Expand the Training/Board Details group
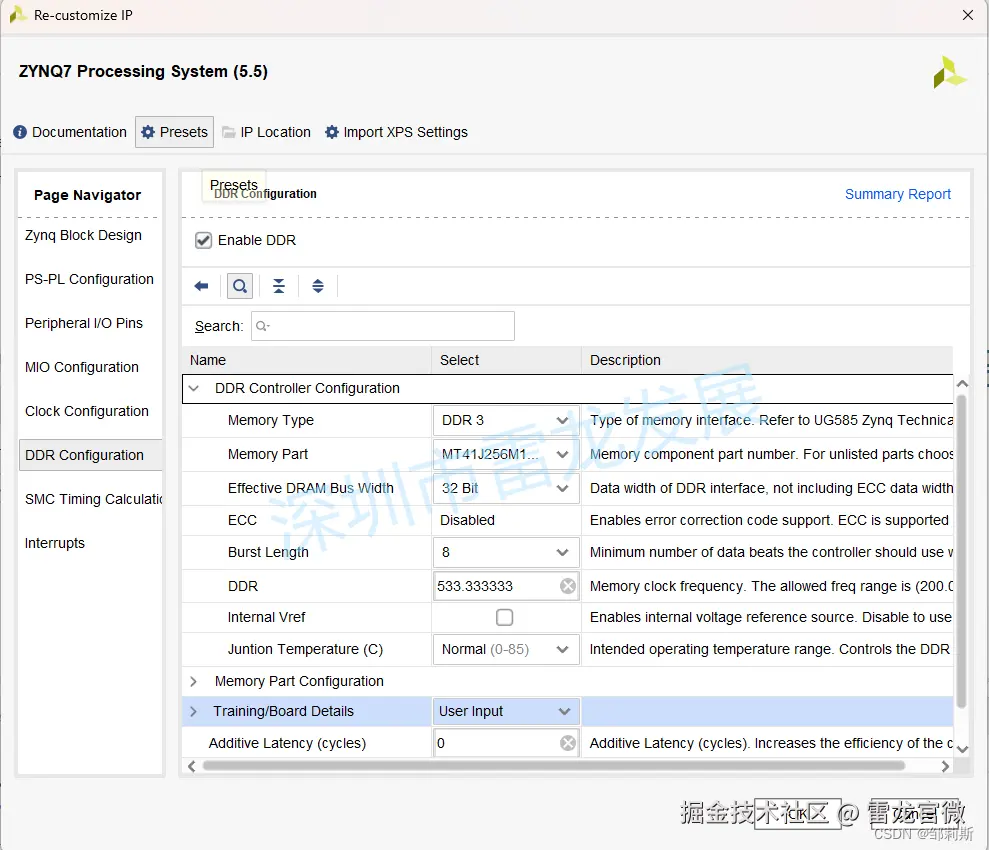 pyautogui.click(x=194, y=711)
